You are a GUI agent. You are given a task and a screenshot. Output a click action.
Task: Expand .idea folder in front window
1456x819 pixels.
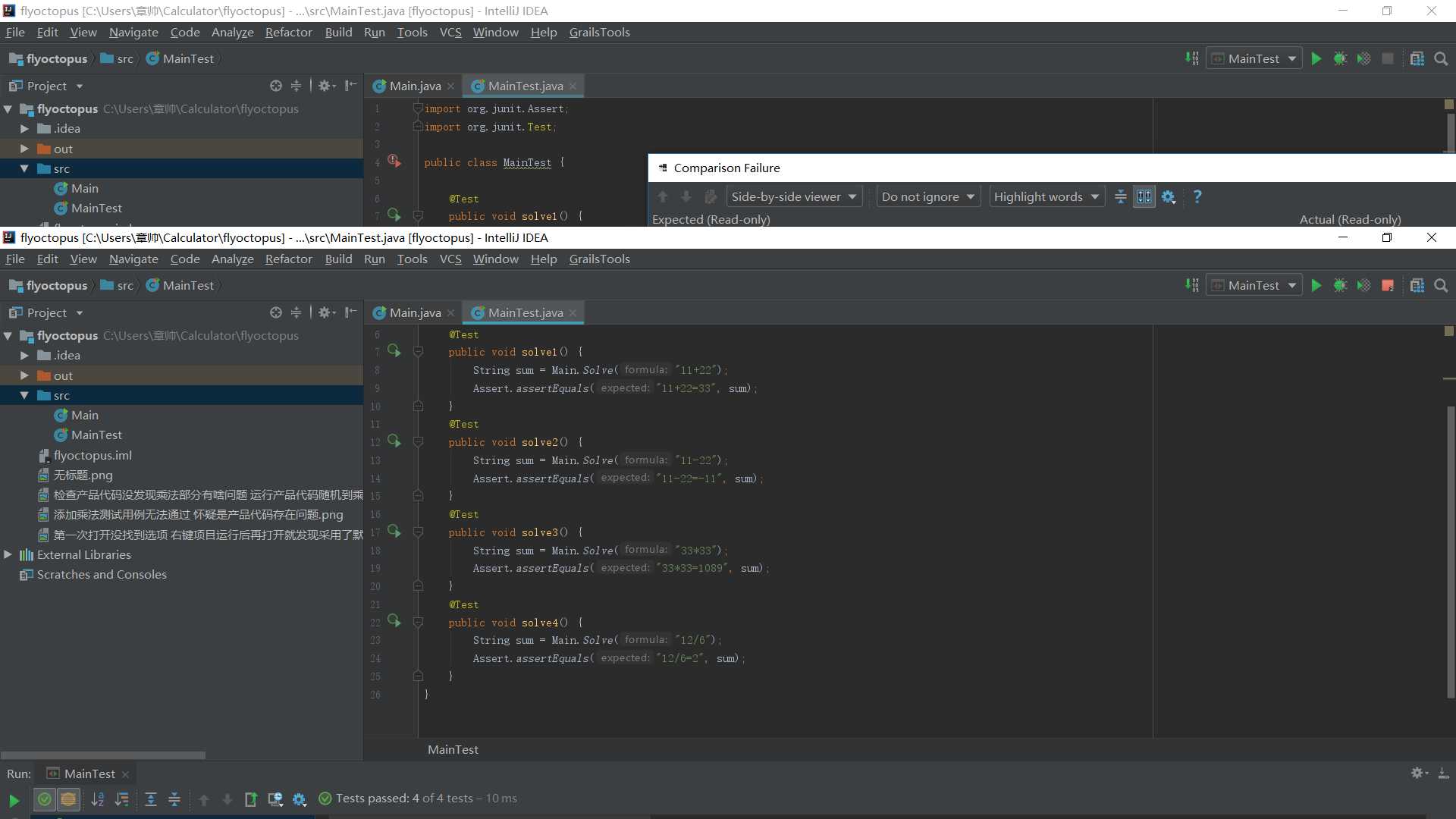coord(24,355)
